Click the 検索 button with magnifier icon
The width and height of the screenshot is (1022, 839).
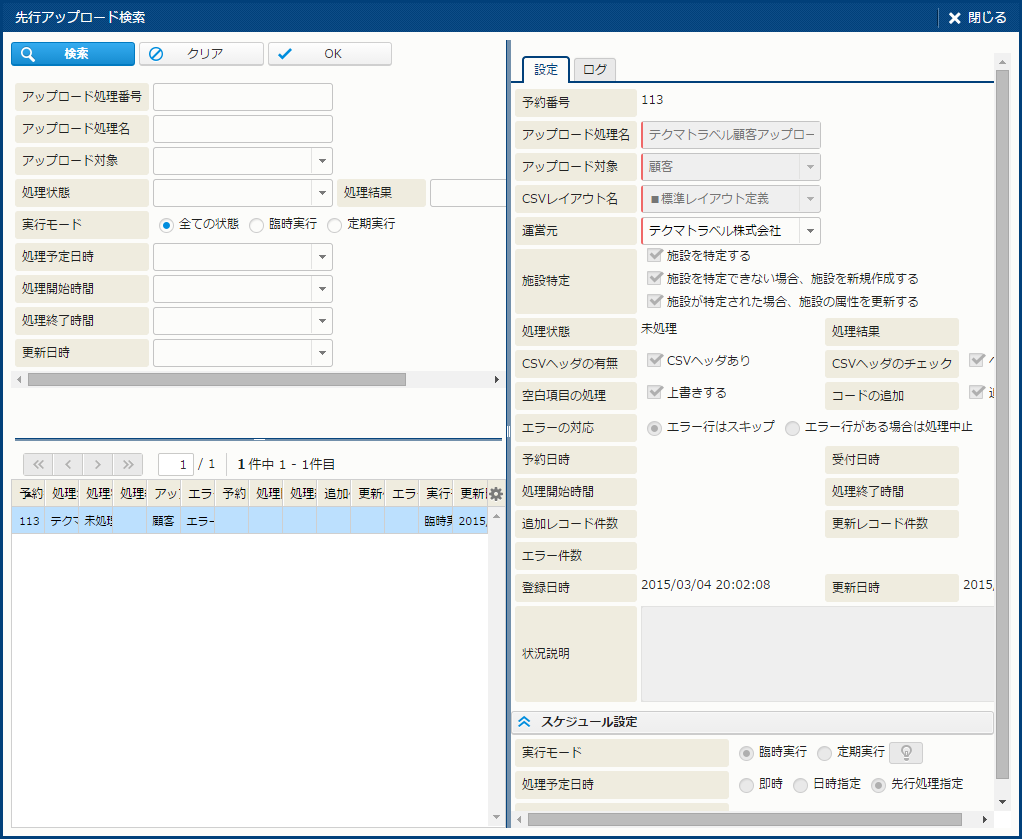coord(73,54)
